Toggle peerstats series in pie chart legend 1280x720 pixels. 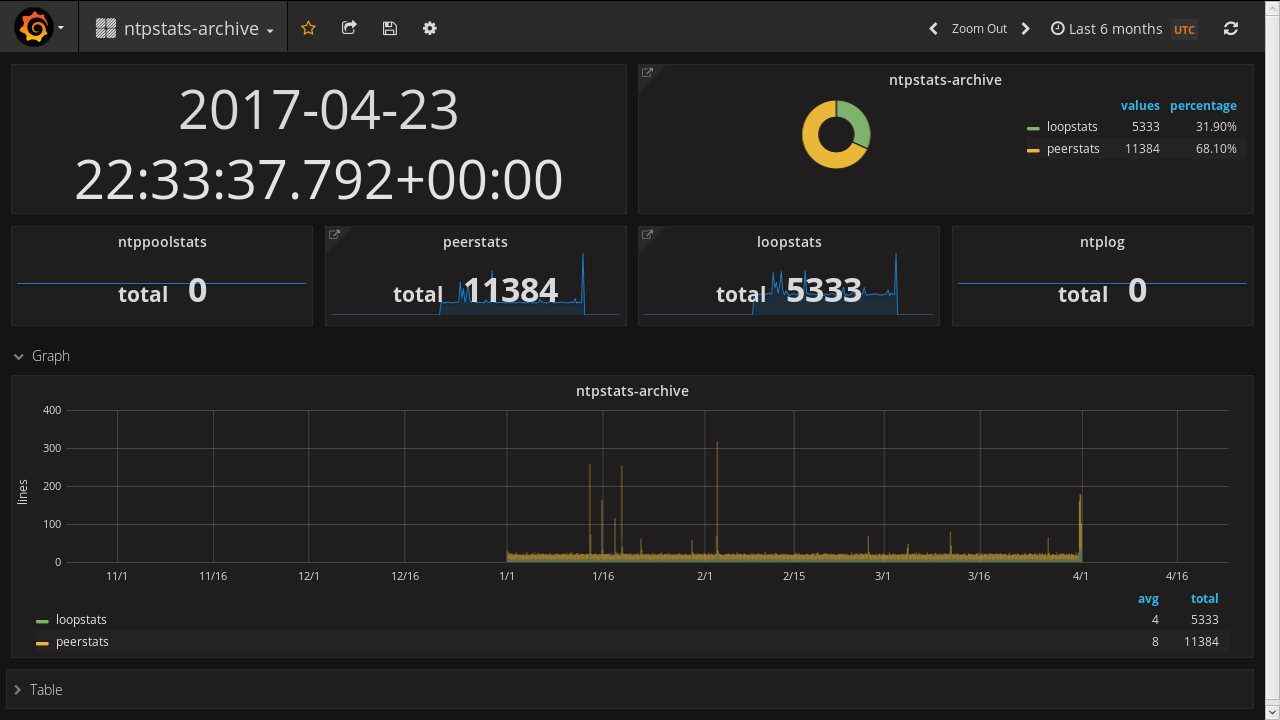pyautogui.click(x=1073, y=149)
